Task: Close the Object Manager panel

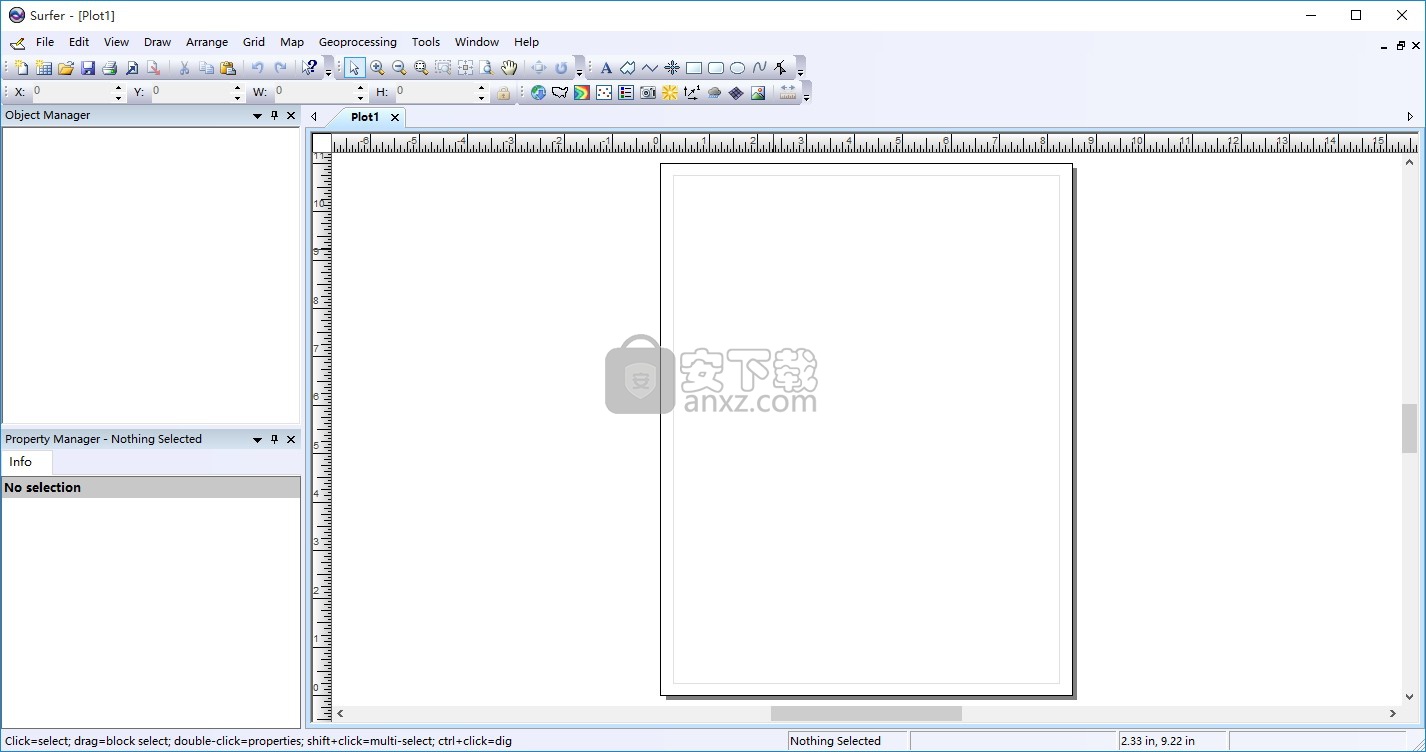Action: [x=291, y=116]
